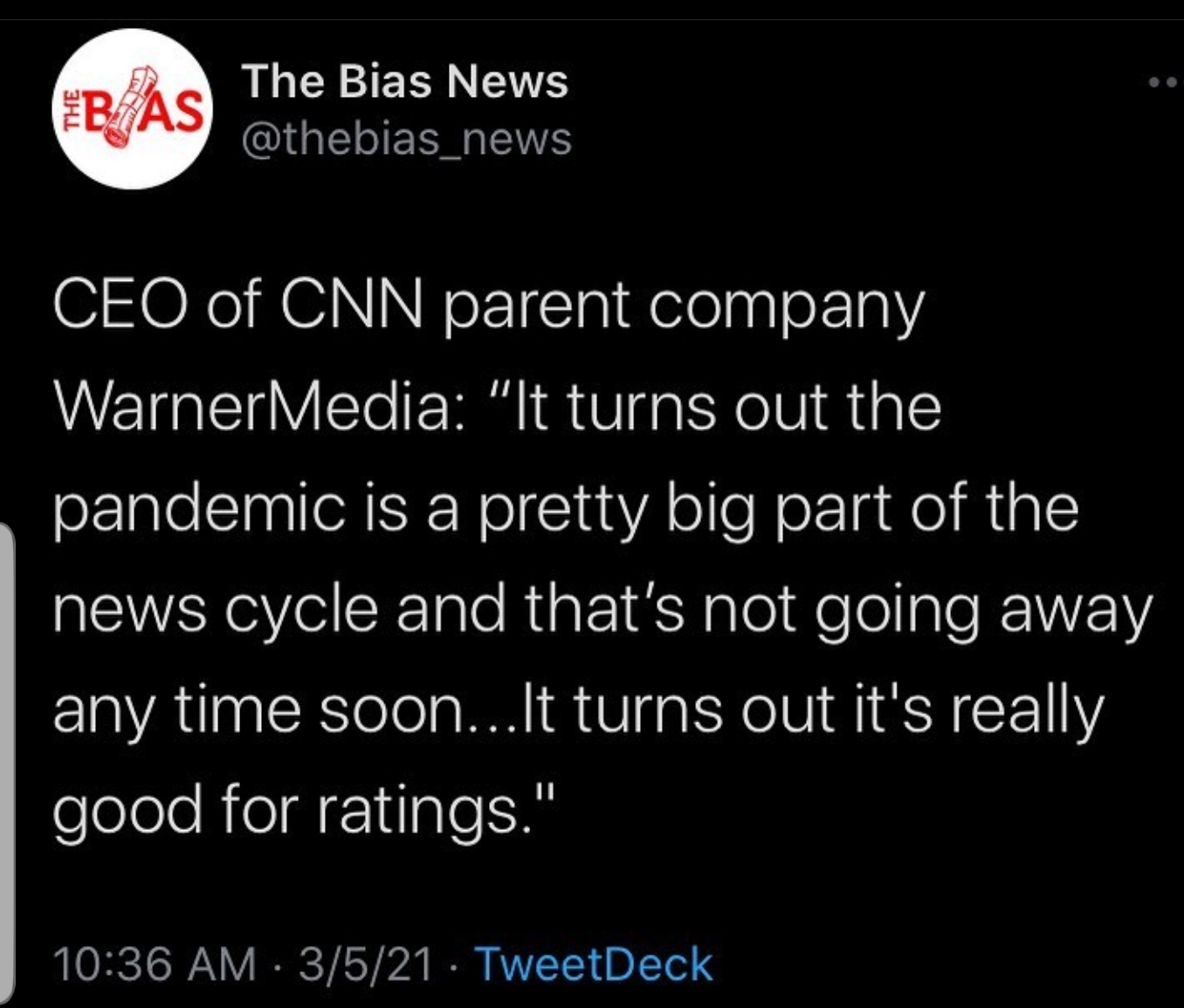Click the 3/5/21 tweet date
1184x1008 pixels.
(x=366, y=964)
